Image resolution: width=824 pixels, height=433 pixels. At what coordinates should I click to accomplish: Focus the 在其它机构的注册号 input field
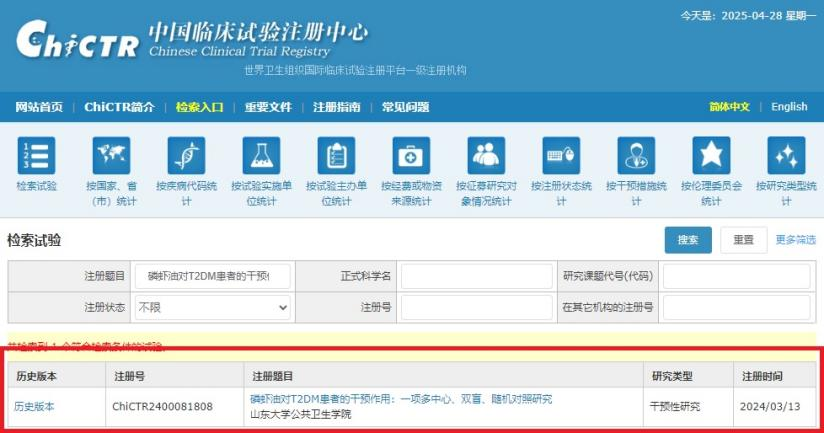pos(736,307)
